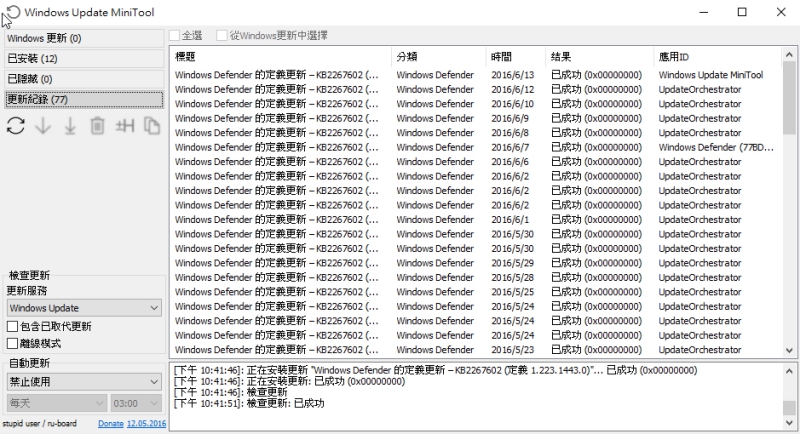800x434 pixels.
Task: Enable 包含已取代更新 checkbox
Action: [12, 326]
